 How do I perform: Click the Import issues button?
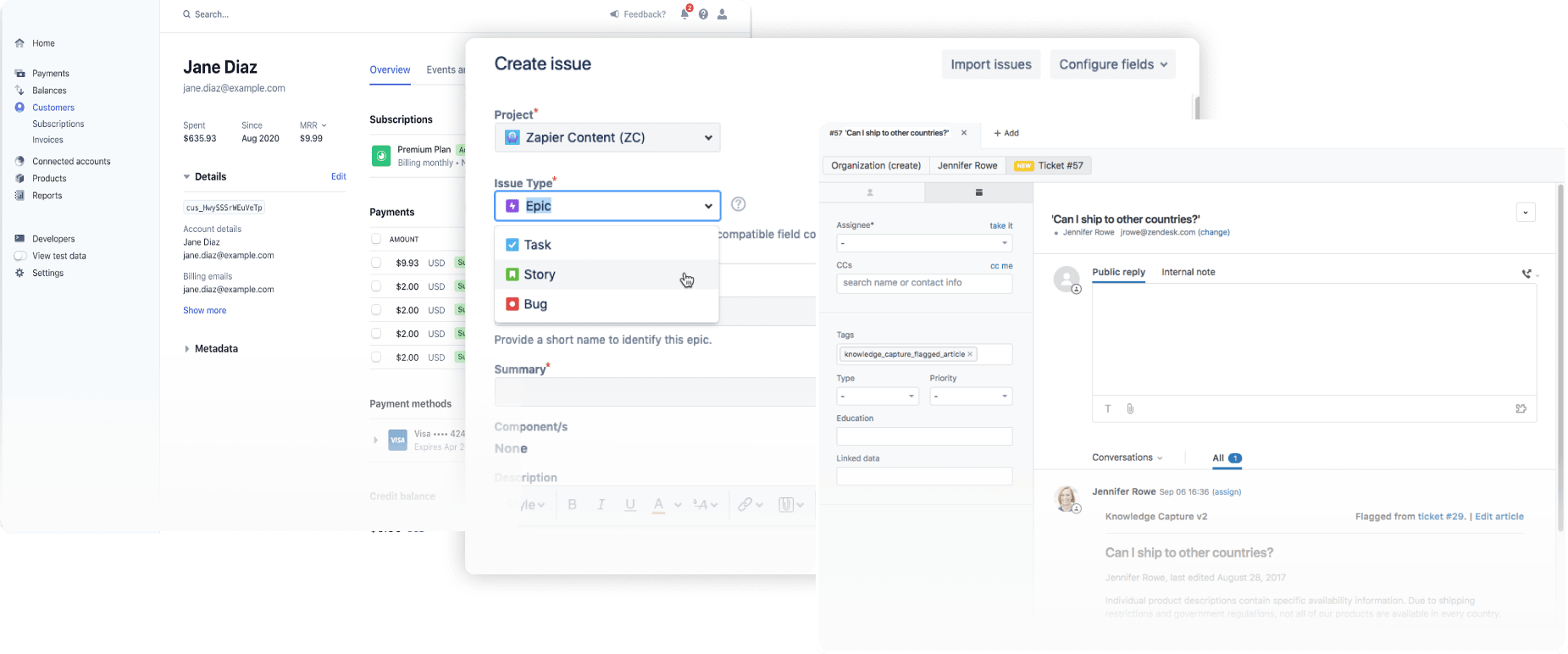pyautogui.click(x=990, y=64)
